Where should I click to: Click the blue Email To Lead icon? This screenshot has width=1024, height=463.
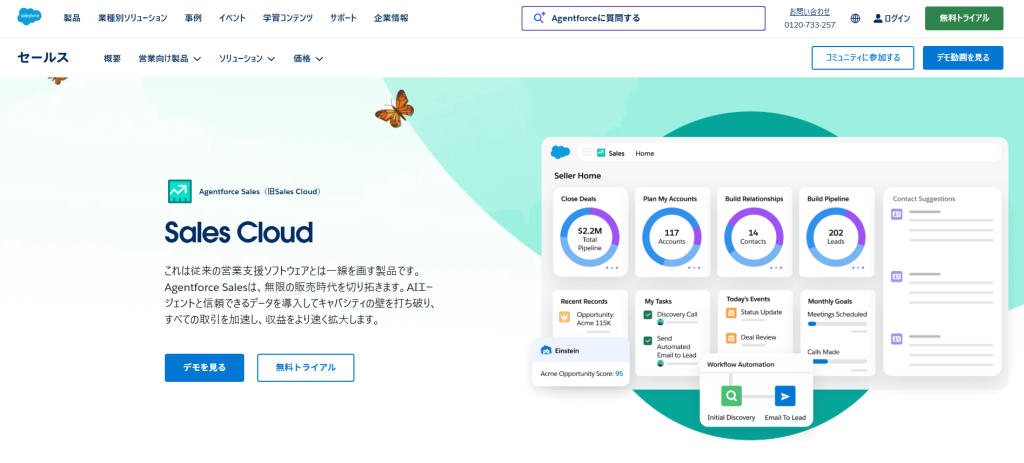coord(785,395)
